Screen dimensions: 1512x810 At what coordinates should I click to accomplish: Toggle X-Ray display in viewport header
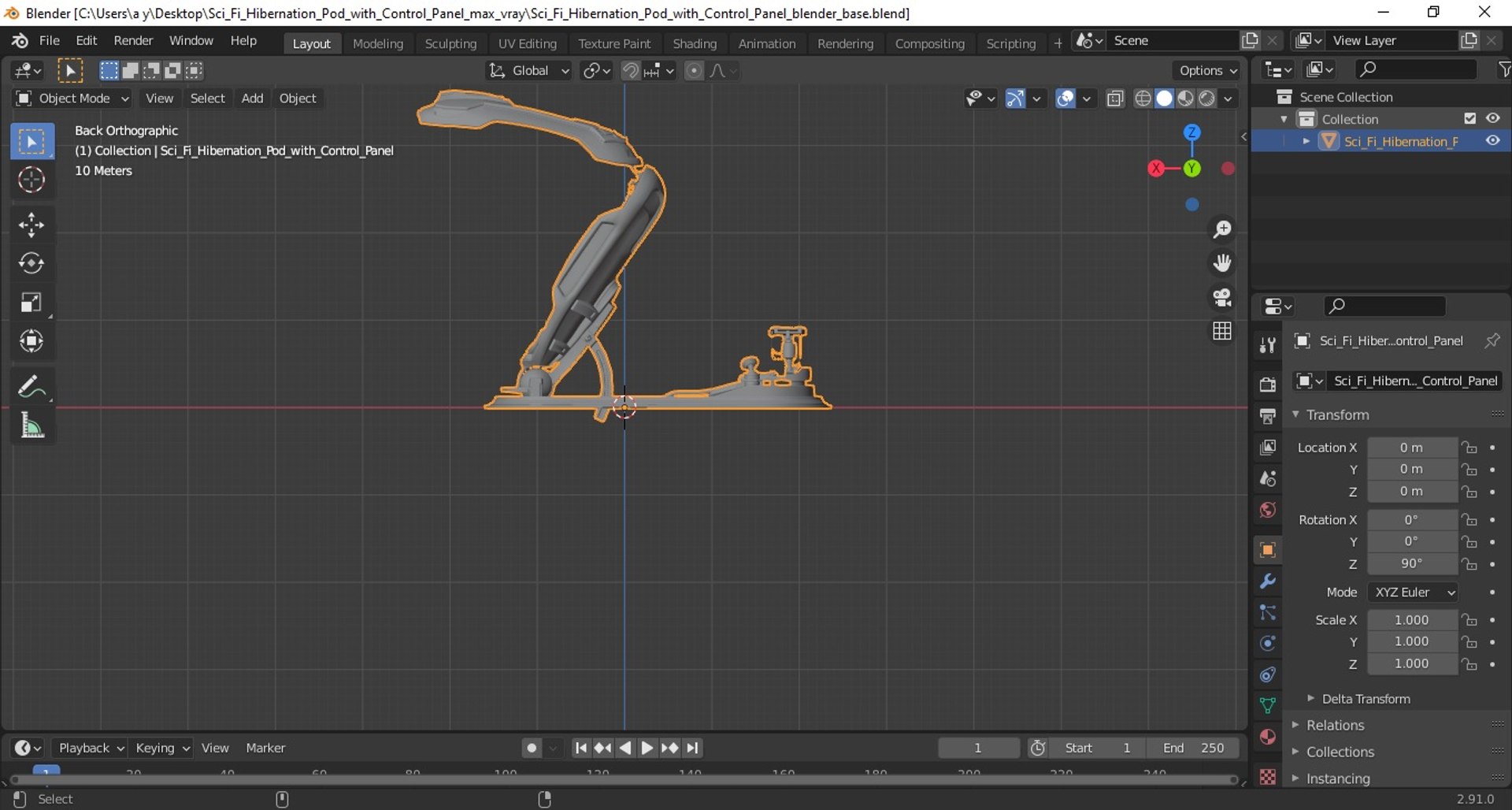(1115, 98)
